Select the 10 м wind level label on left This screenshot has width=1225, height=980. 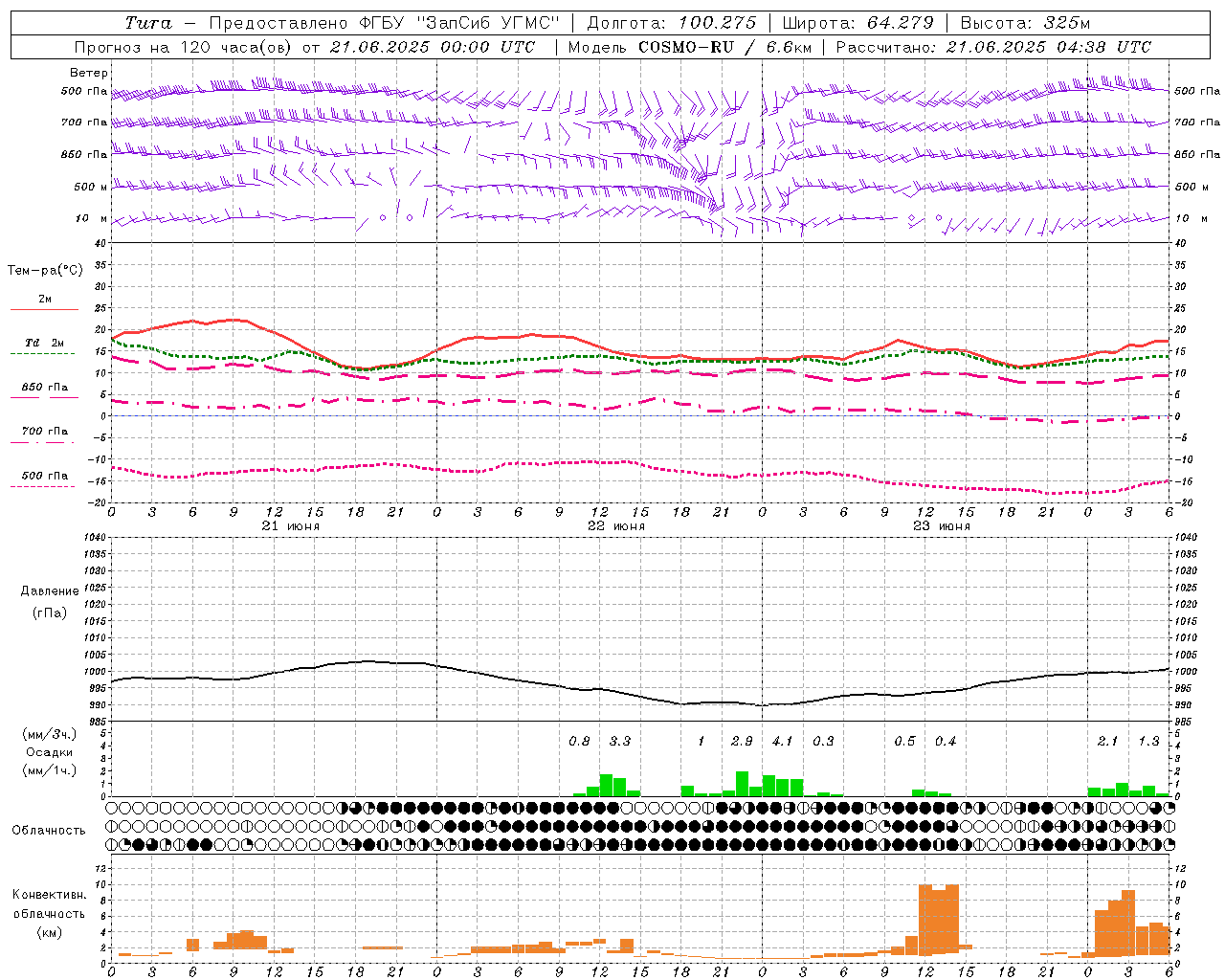click(x=92, y=218)
